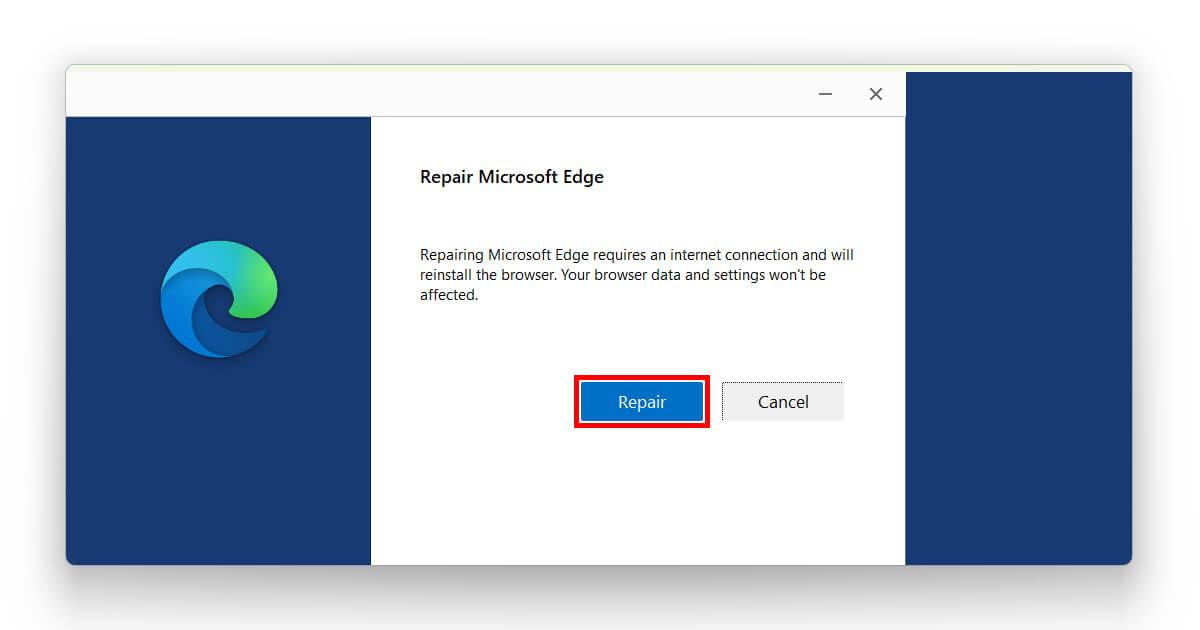
Task: Click the red-outlined Repair control
Action: point(641,401)
